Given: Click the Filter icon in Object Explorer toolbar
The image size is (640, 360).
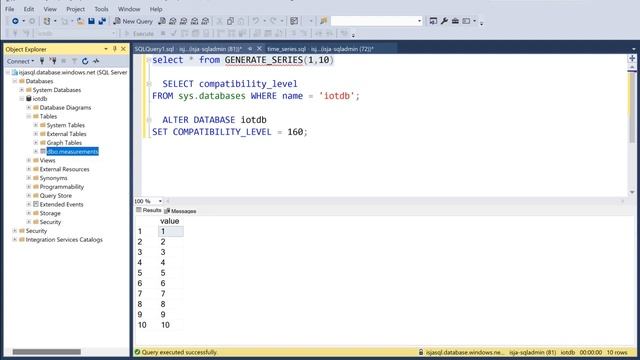Looking at the screenshot, I should [74, 61].
